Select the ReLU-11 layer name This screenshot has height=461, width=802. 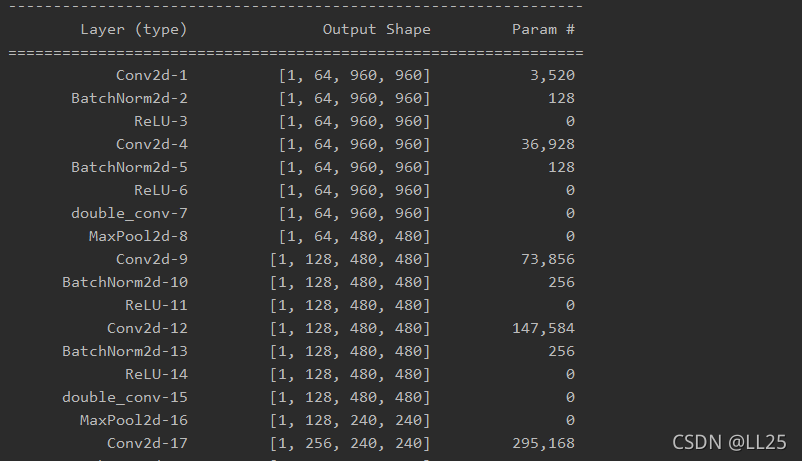(x=156, y=305)
